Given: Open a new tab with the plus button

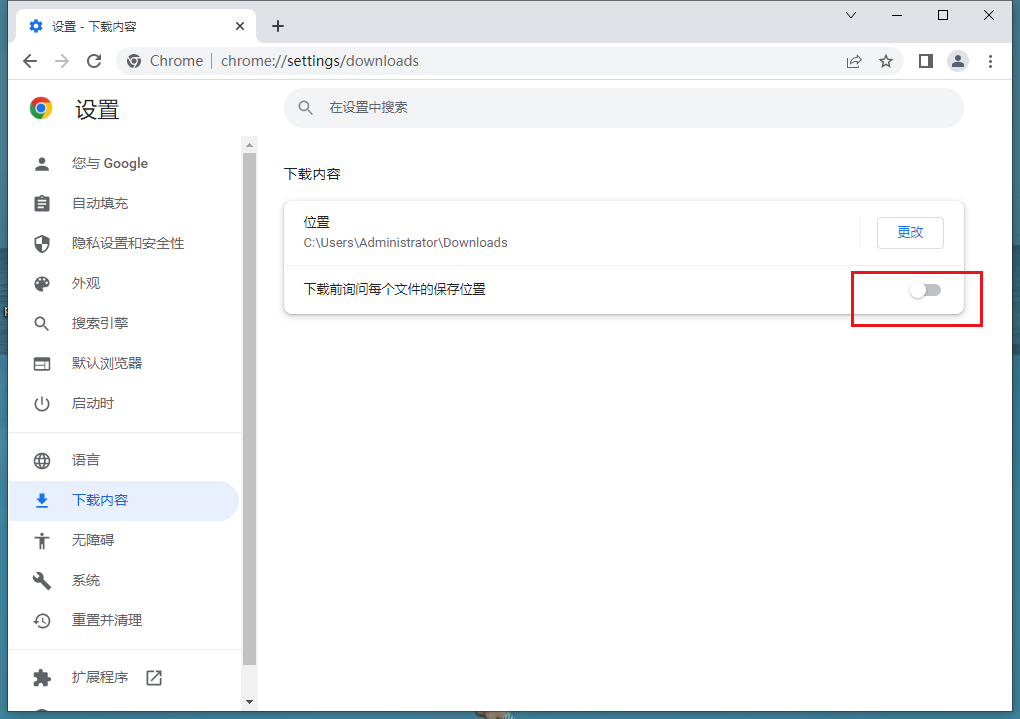Looking at the screenshot, I should (278, 26).
